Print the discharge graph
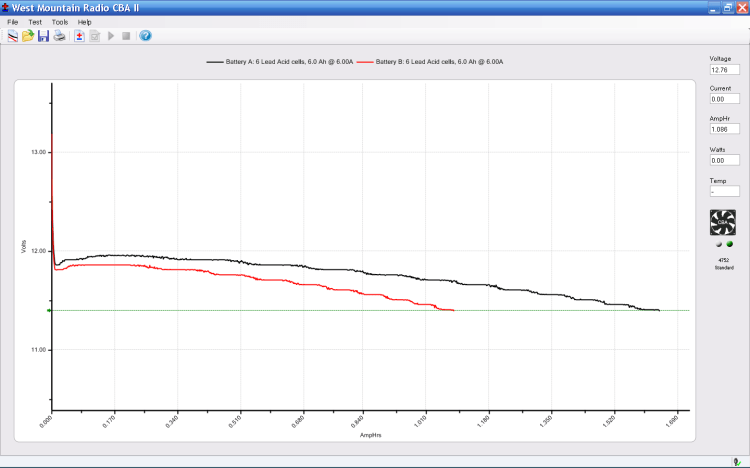750x468 pixels. (x=60, y=36)
